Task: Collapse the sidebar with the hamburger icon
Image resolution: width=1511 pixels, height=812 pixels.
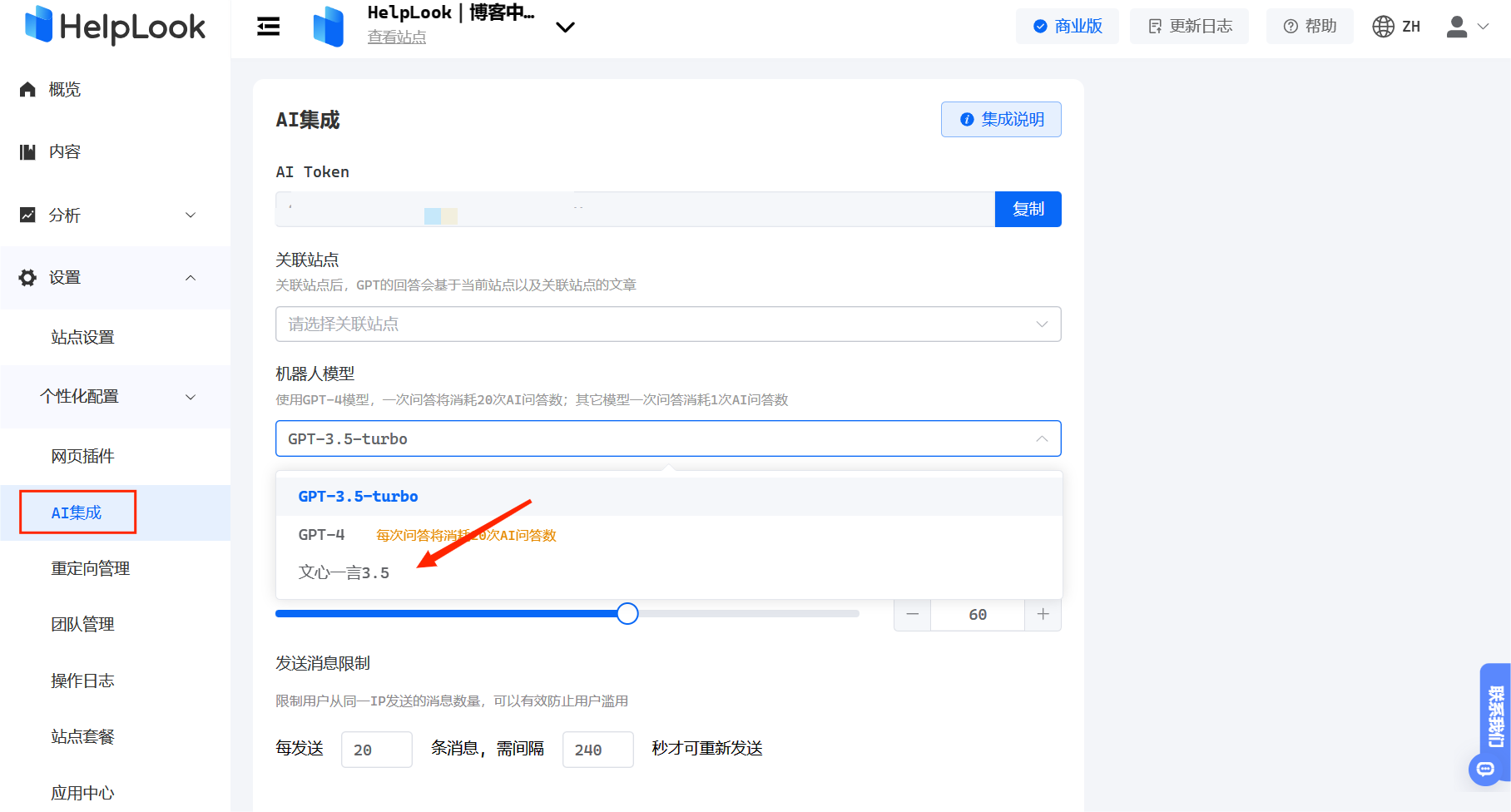Action: point(268,27)
